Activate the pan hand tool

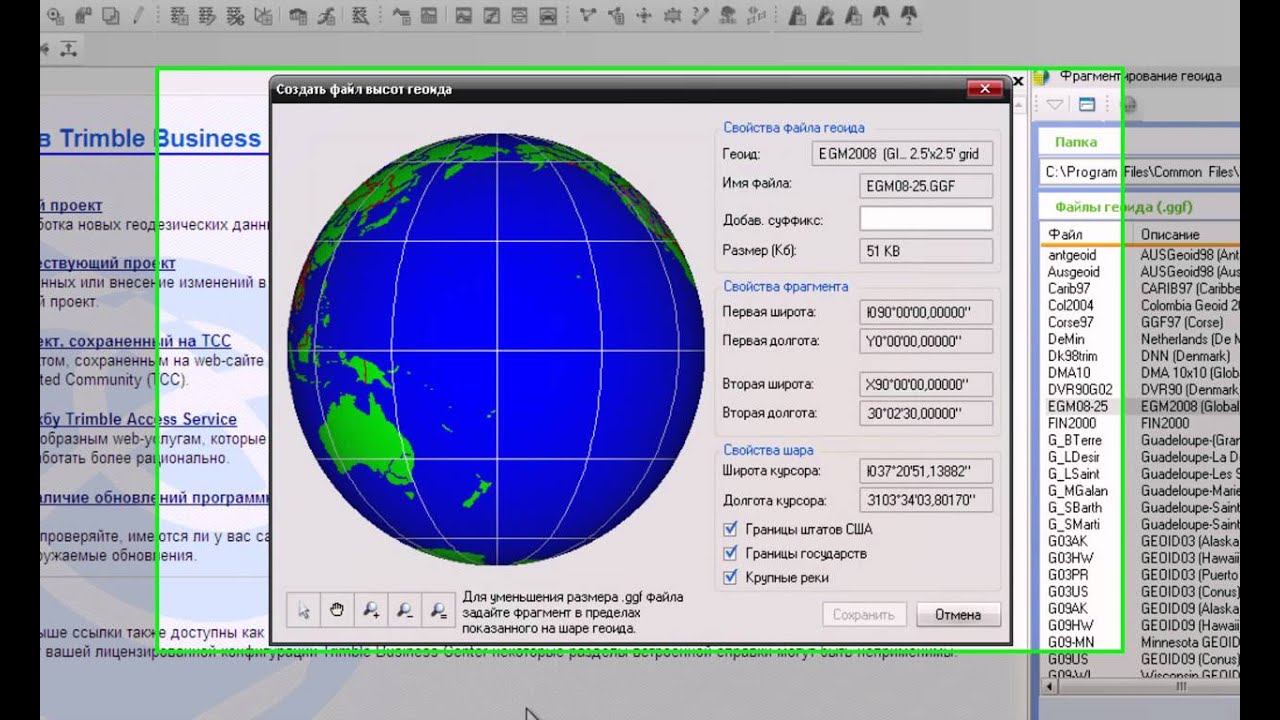click(337, 610)
